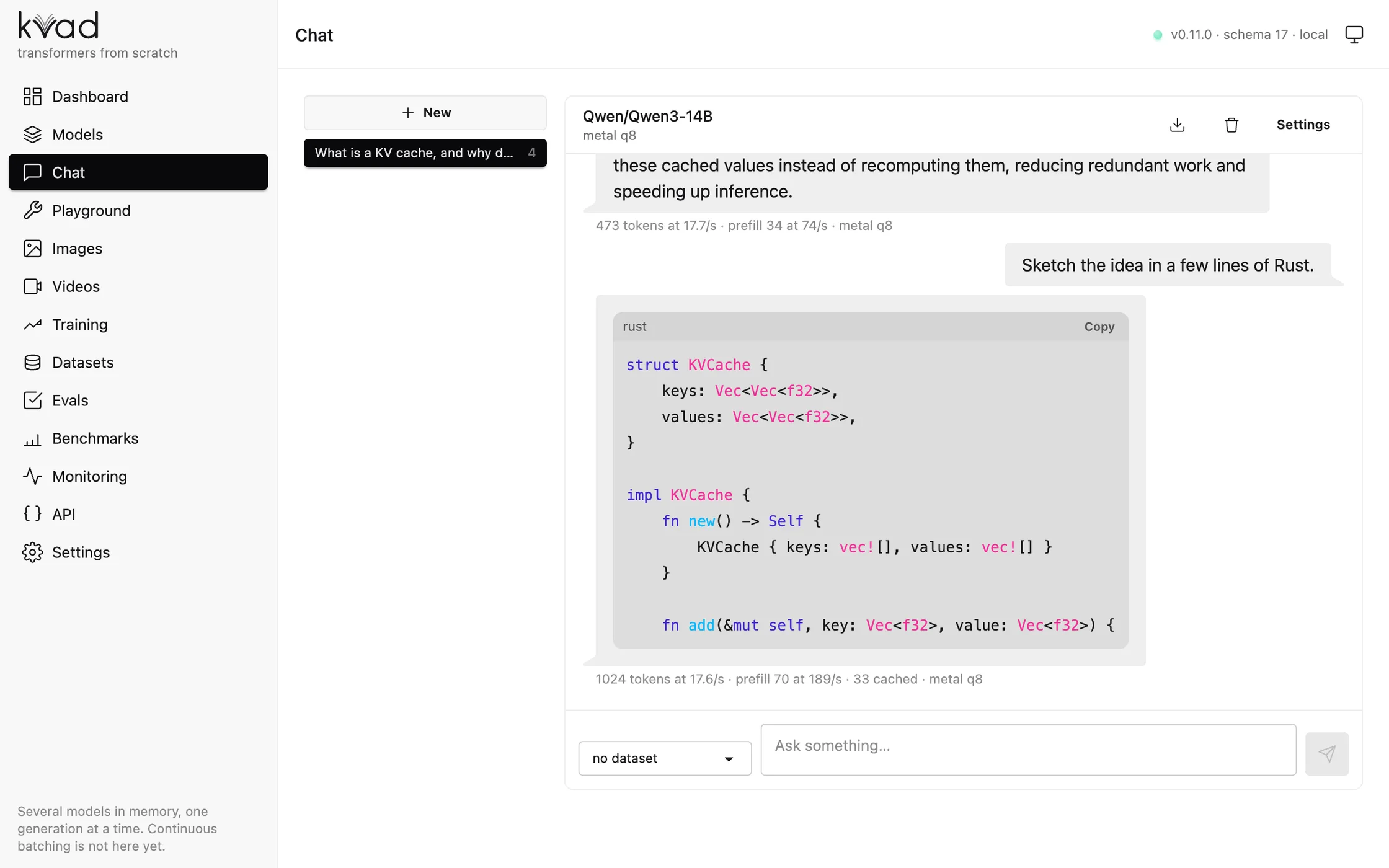Click the Chat bubble icon in sidebar
Screen dimensions: 1389x868
click(x=32, y=172)
